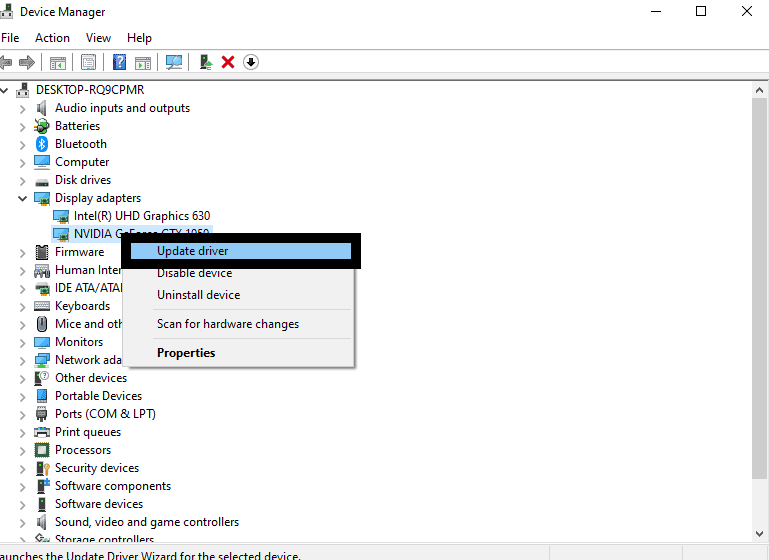
Task: Open the Properties toolbar icon
Action: (x=89, y=62)
